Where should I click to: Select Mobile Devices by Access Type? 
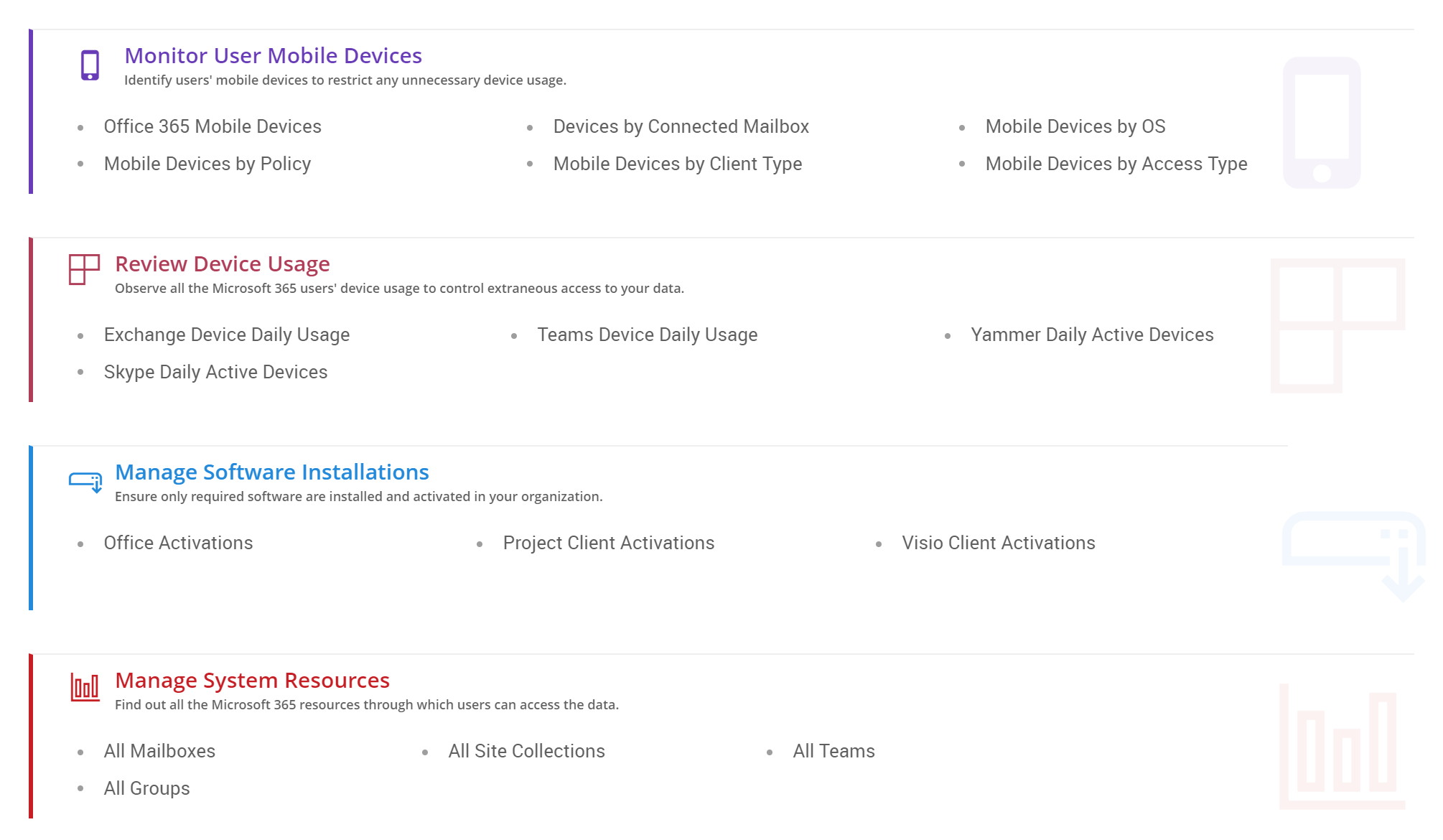(x=1116, y=164)
